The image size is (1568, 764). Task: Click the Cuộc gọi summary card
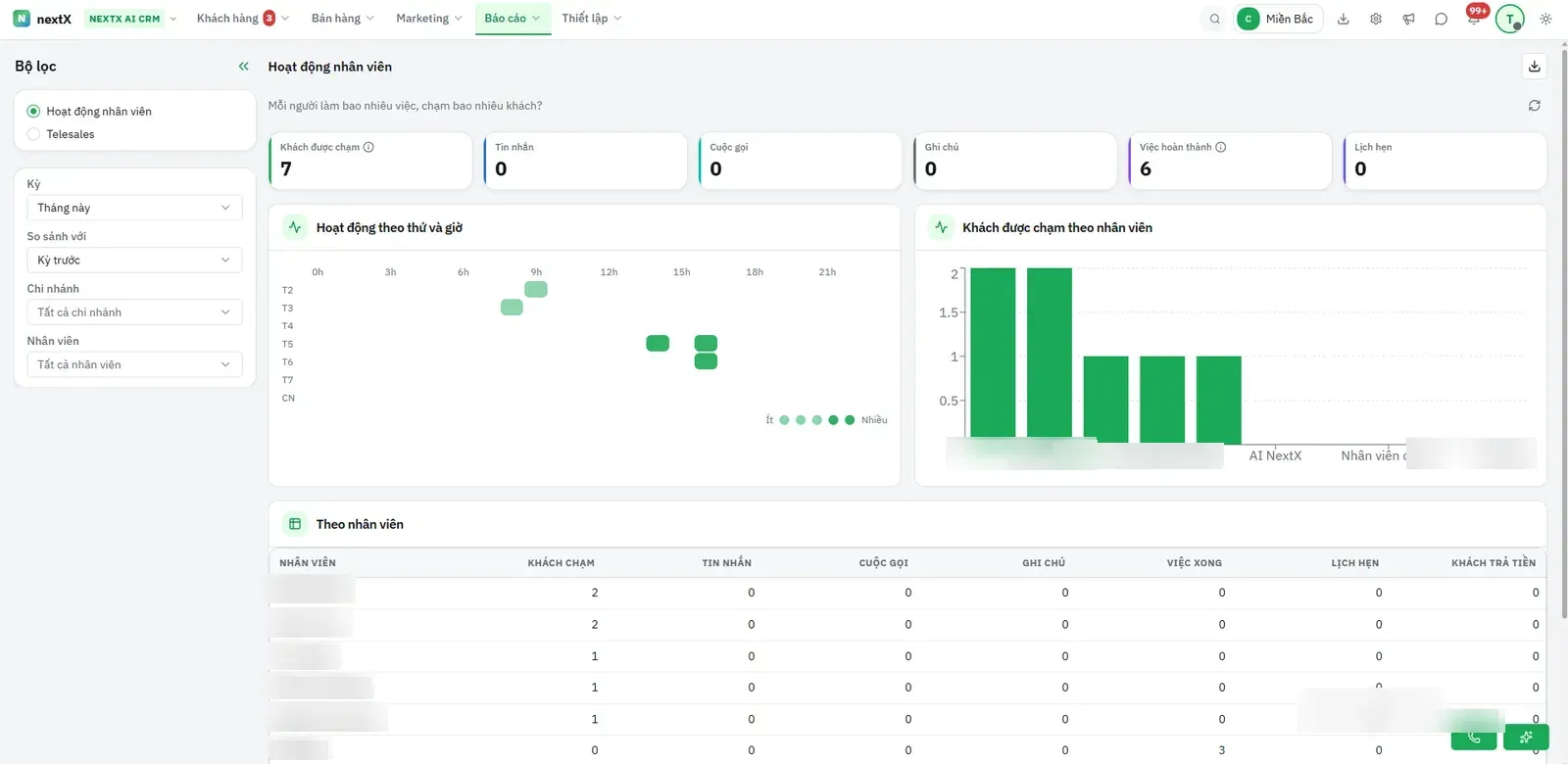click(x=800, y=161)
